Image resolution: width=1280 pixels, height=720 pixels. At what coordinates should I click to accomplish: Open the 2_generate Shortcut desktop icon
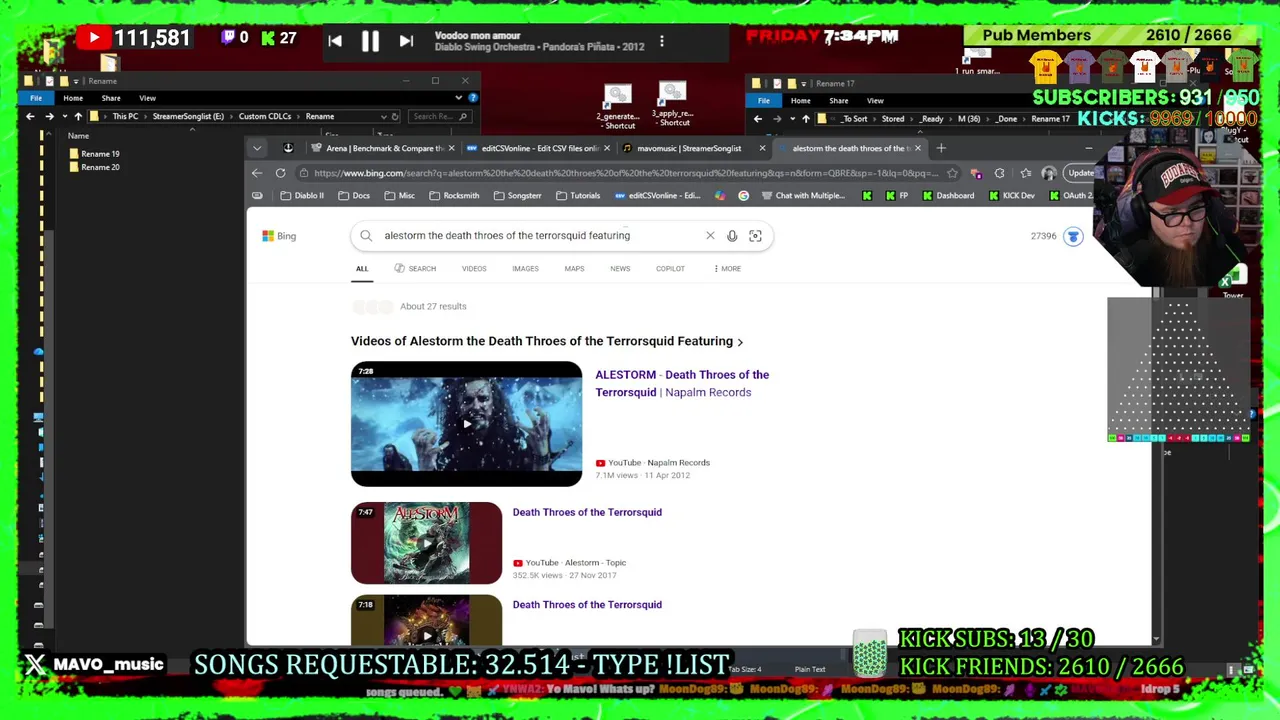pyautogui.click(x=618, y=107)
